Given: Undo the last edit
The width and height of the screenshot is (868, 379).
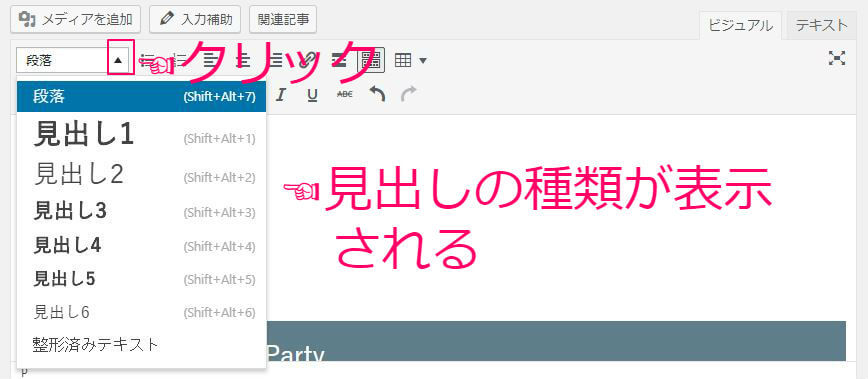Looking at the screenshot, I should tap(377, 95).
